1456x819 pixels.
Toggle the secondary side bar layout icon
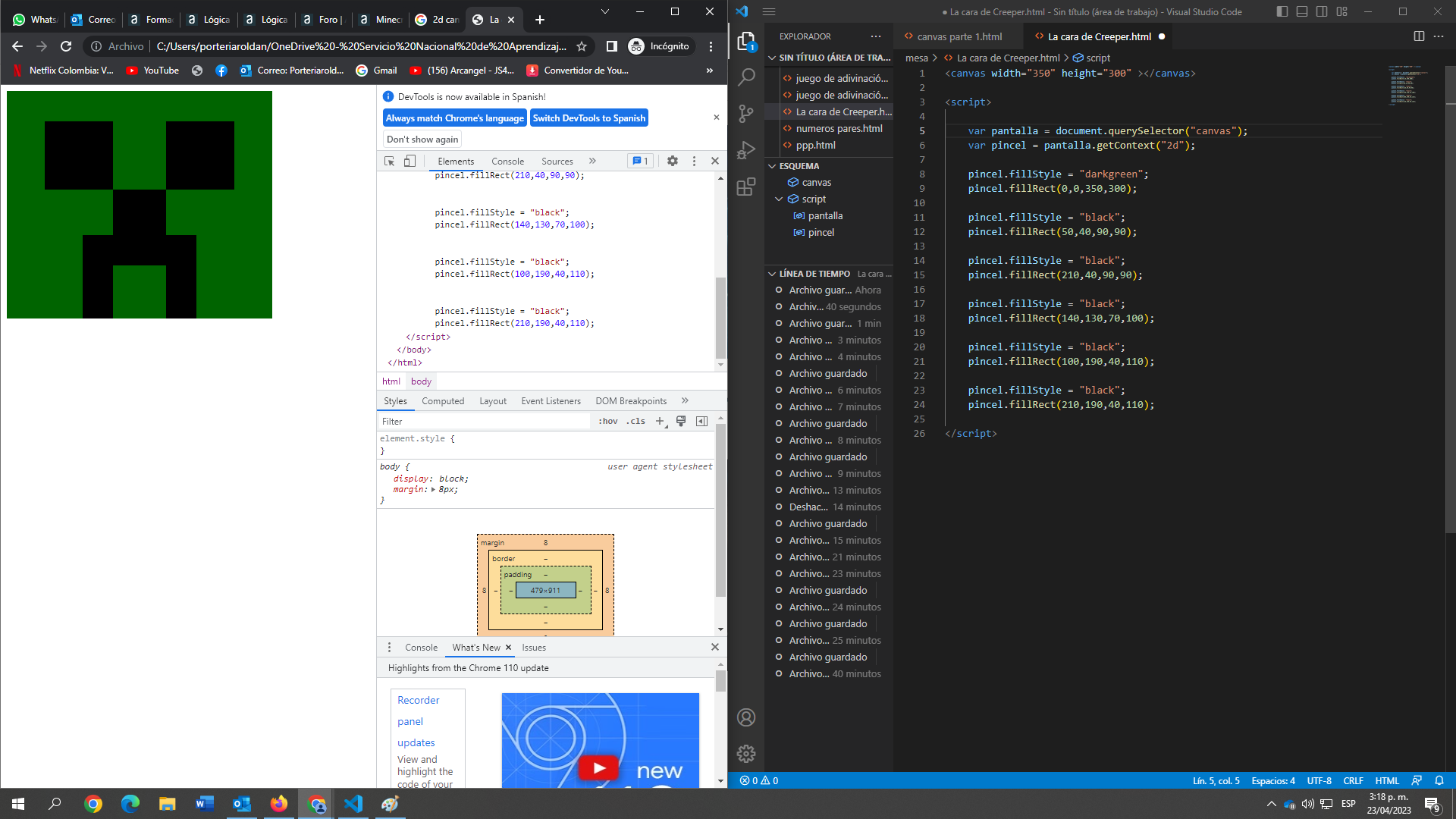coord(1322,11)
